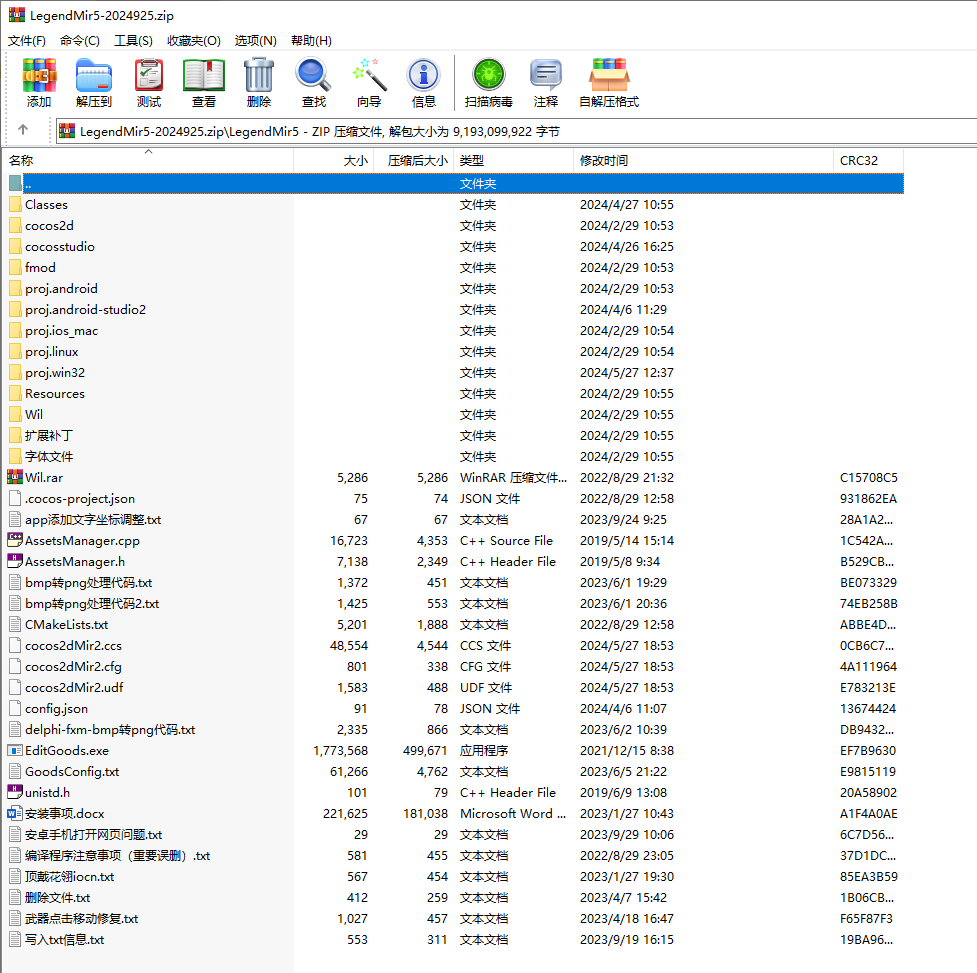977x973 pixels.
Task: Click the Wil.rar archive icon
Action: pos(15,477)
